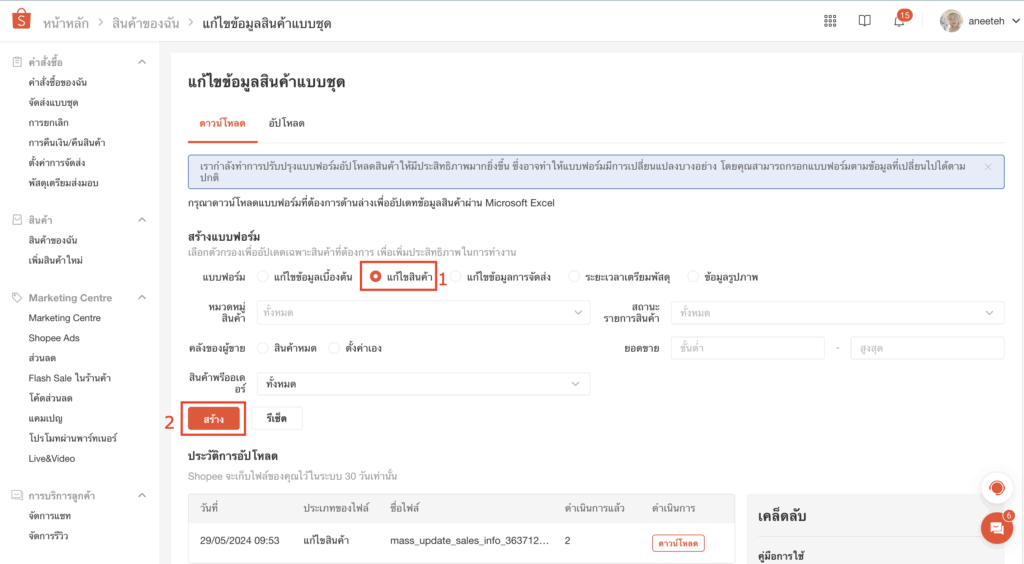Click the คำสั่งซื้อ section icon in sidebar
The height and width of the screenshot is (564, 1024).
tap(17, 62)
